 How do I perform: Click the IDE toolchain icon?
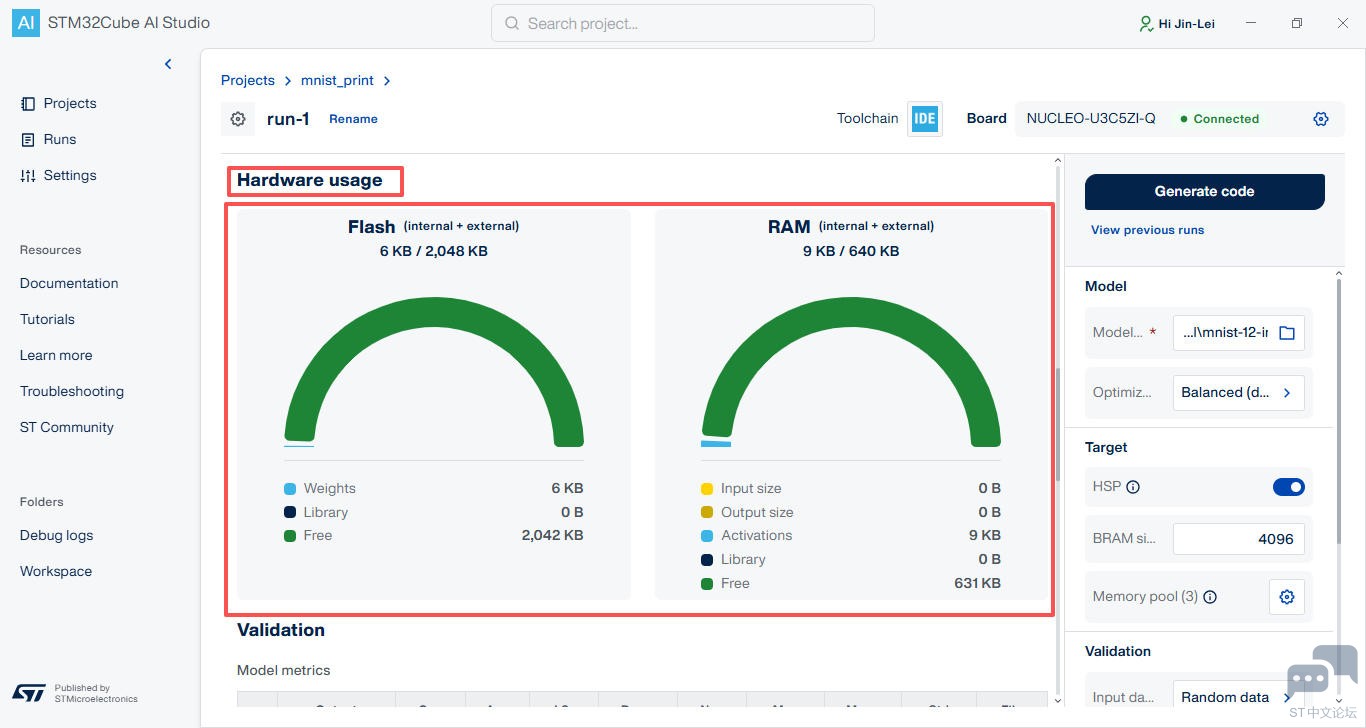[x=925, y=118]
